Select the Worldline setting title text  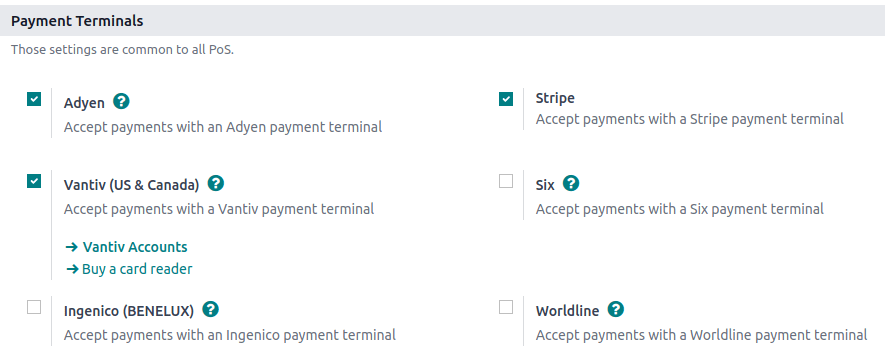pos(567,311)
